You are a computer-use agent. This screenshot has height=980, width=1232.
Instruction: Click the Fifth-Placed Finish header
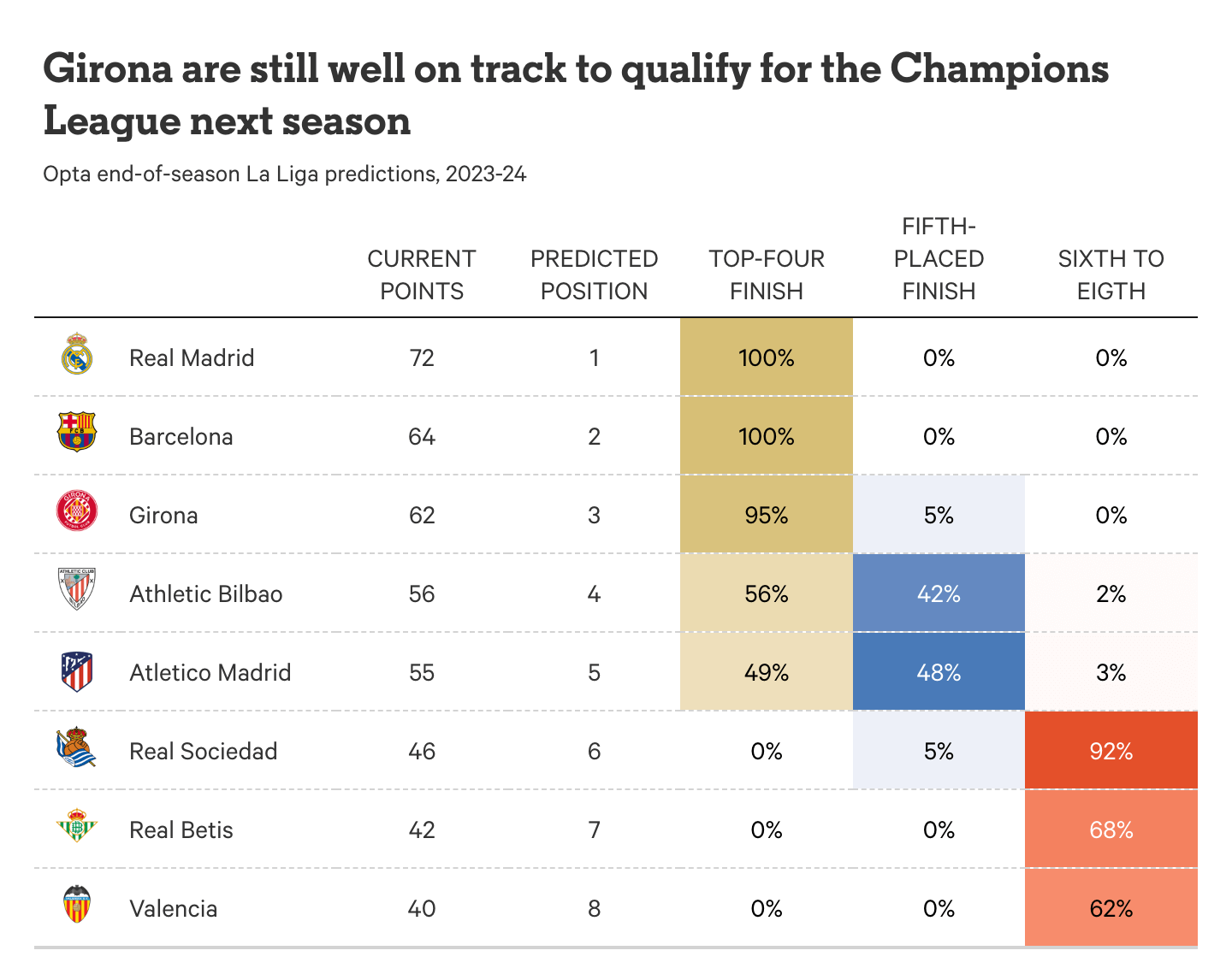pos(939,259)
